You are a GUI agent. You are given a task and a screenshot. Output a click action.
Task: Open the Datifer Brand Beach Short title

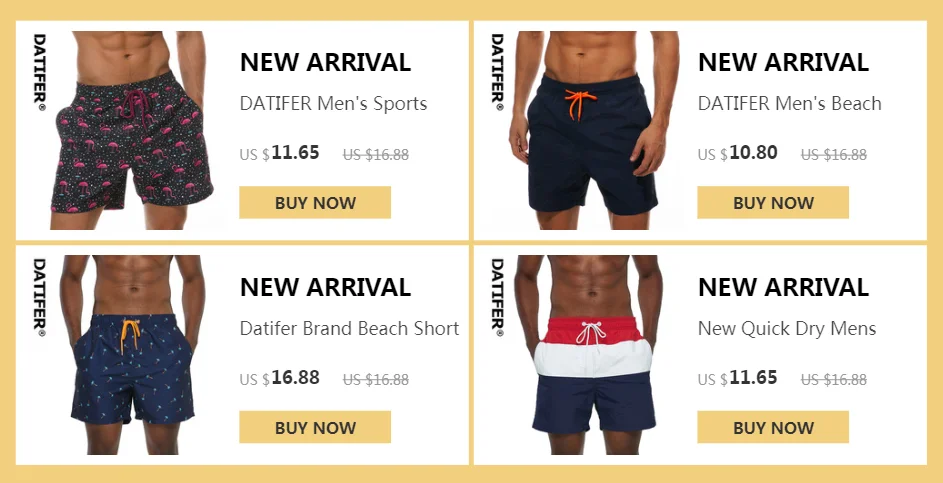(349, 328)
